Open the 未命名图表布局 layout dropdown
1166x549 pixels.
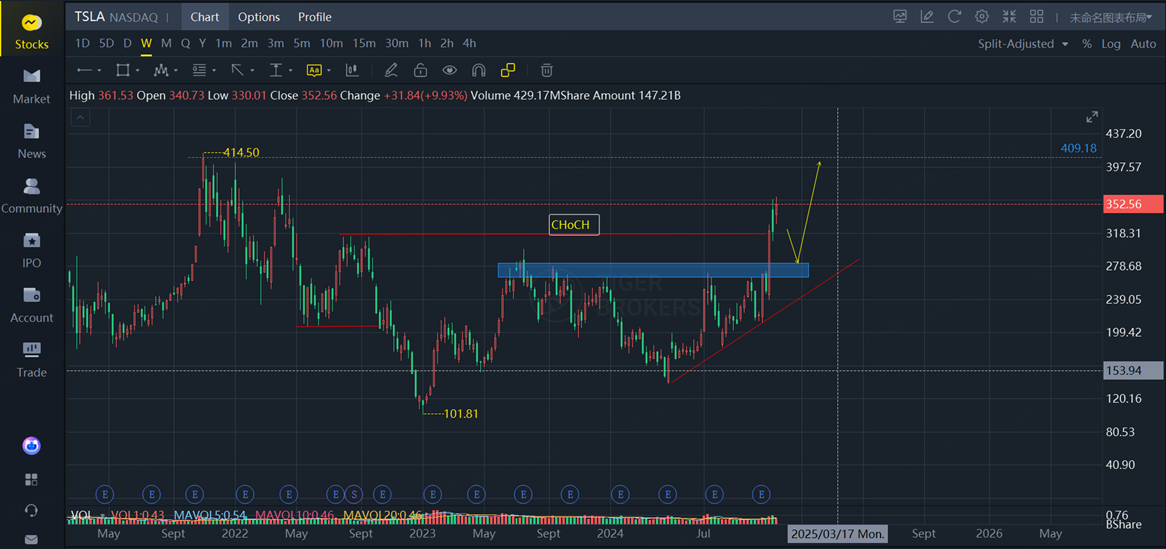[1112, 16]
